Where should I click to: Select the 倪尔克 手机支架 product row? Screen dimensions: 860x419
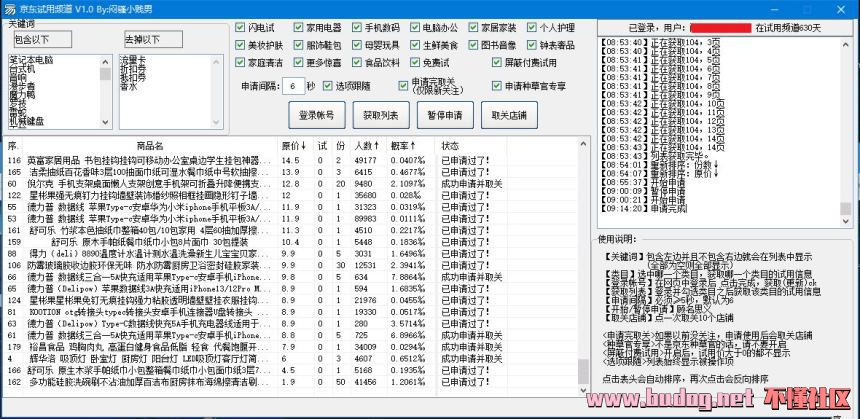[x=291, y=183]
